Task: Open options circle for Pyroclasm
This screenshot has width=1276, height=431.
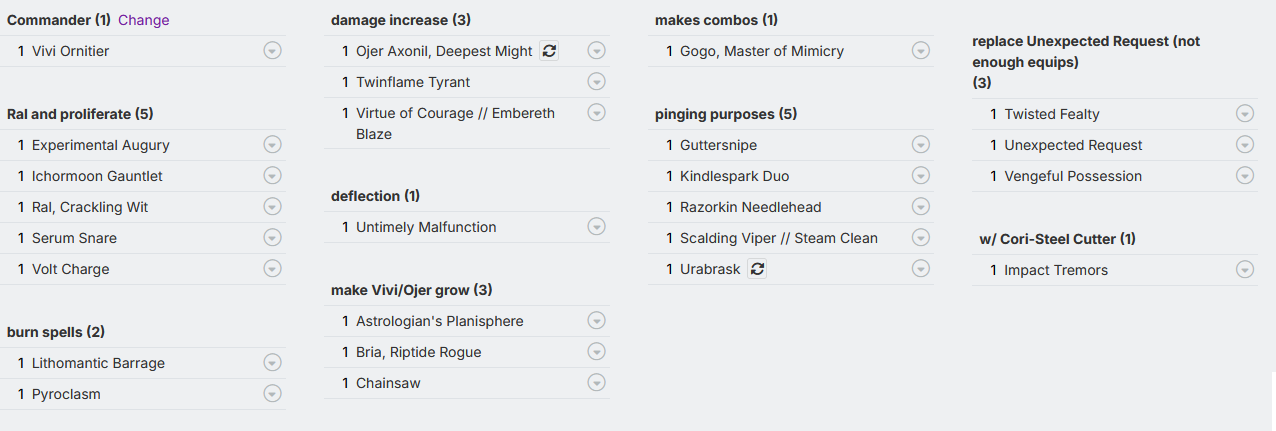Action: (272, 394)
